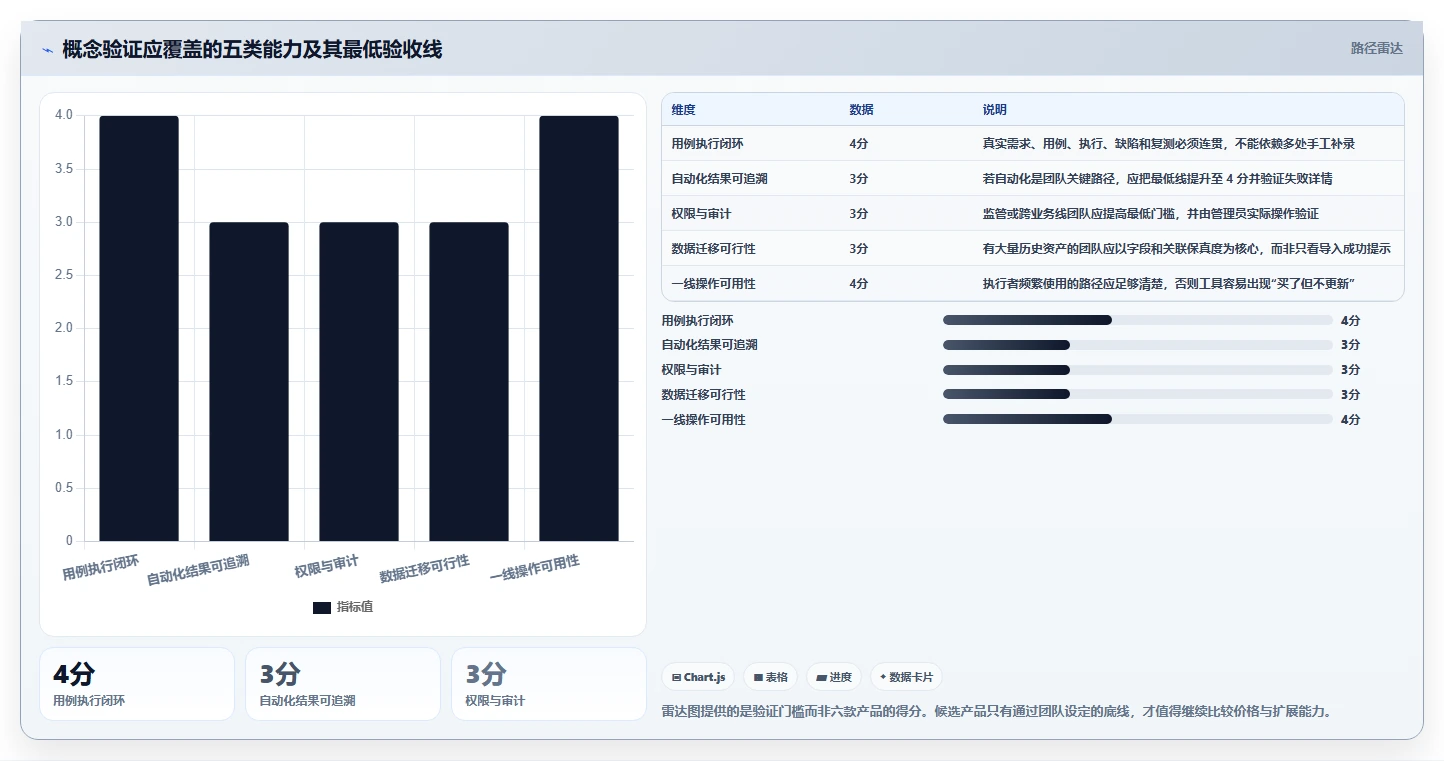Click the 用例执行闭环 x-axis label
Image resolution: width=1444 pixels, height=761 pixels.
[x=101, y=567]
